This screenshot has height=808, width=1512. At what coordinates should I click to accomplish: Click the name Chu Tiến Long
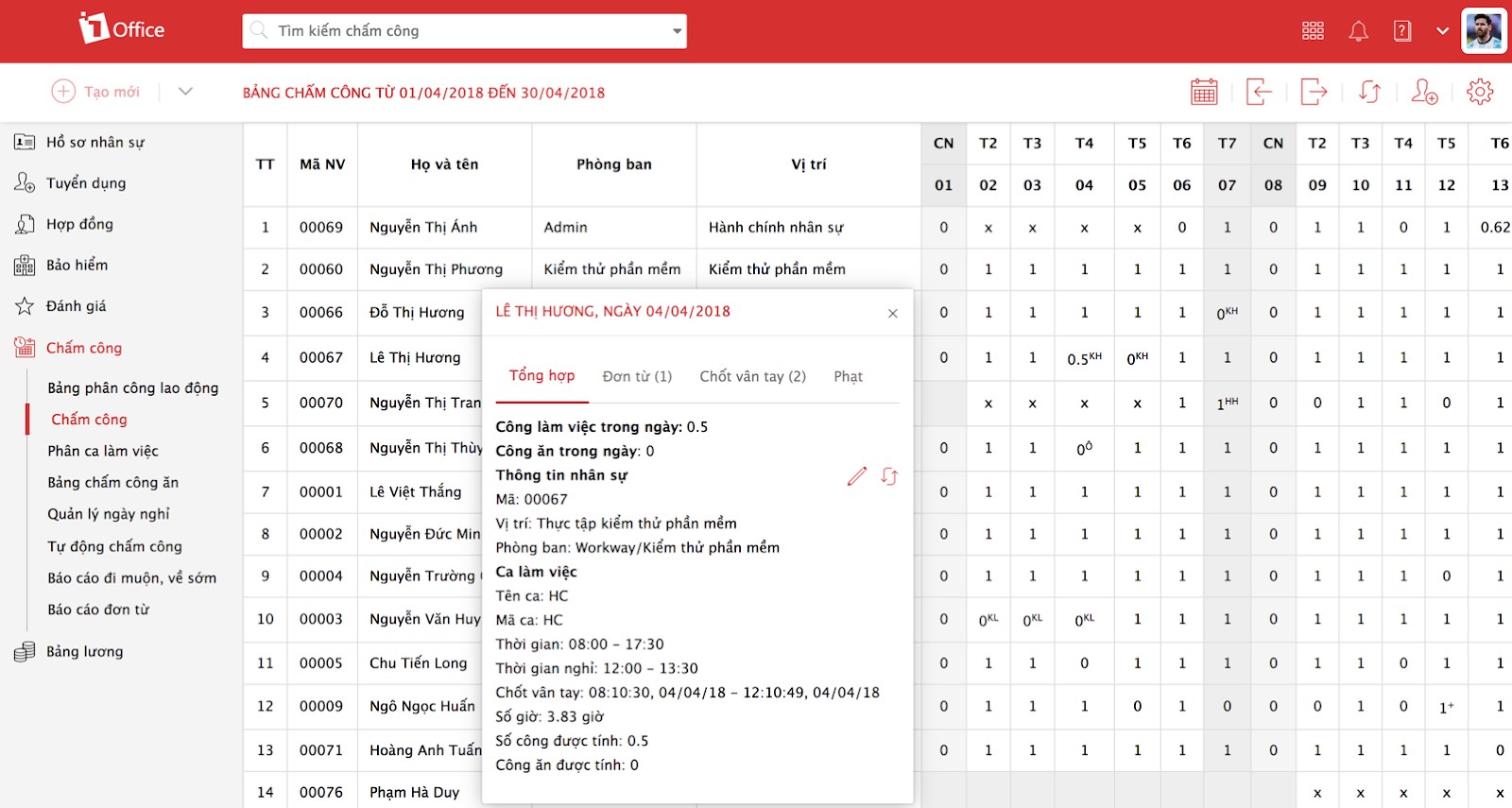click(x=418, y=663)
